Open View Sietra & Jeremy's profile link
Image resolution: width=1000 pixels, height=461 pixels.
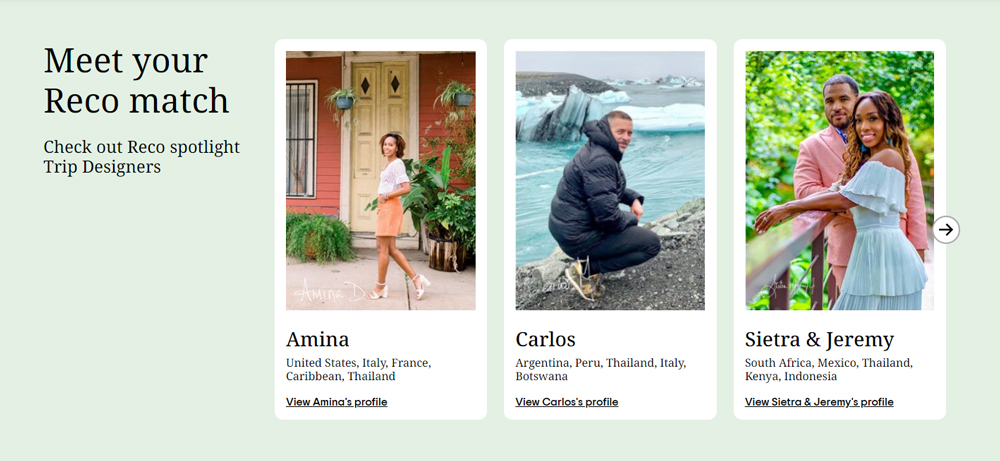tap(819, 402)
